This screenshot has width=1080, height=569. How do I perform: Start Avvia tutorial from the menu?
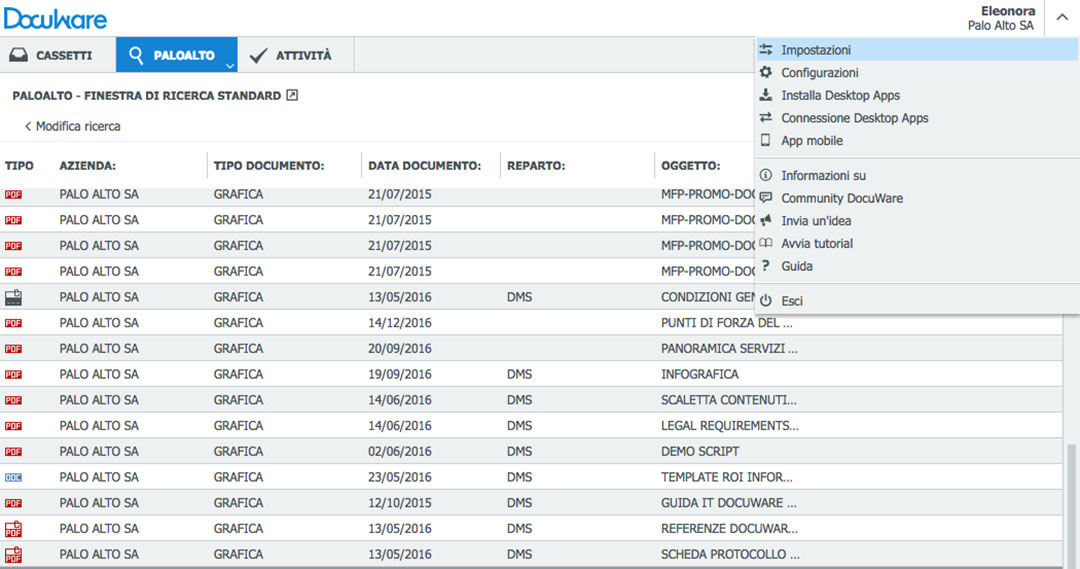point(917,243)
